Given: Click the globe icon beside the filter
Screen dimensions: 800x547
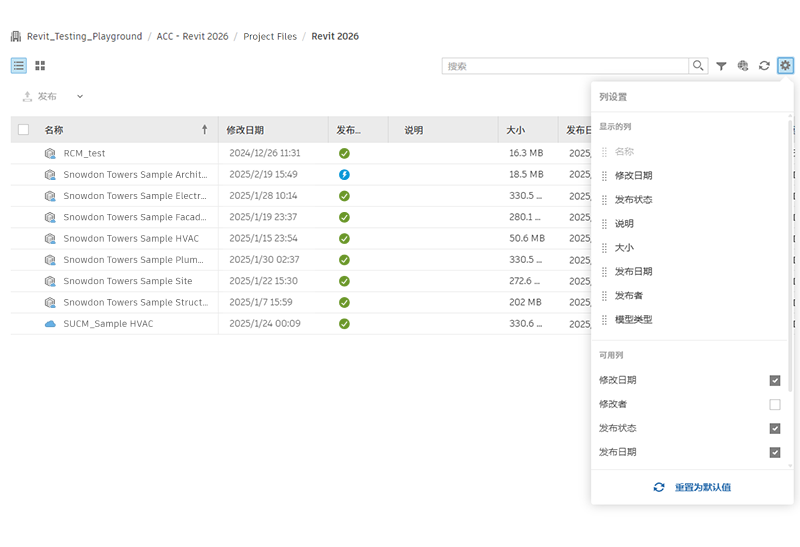Looking at the screenshot, I should coord(743,66).
